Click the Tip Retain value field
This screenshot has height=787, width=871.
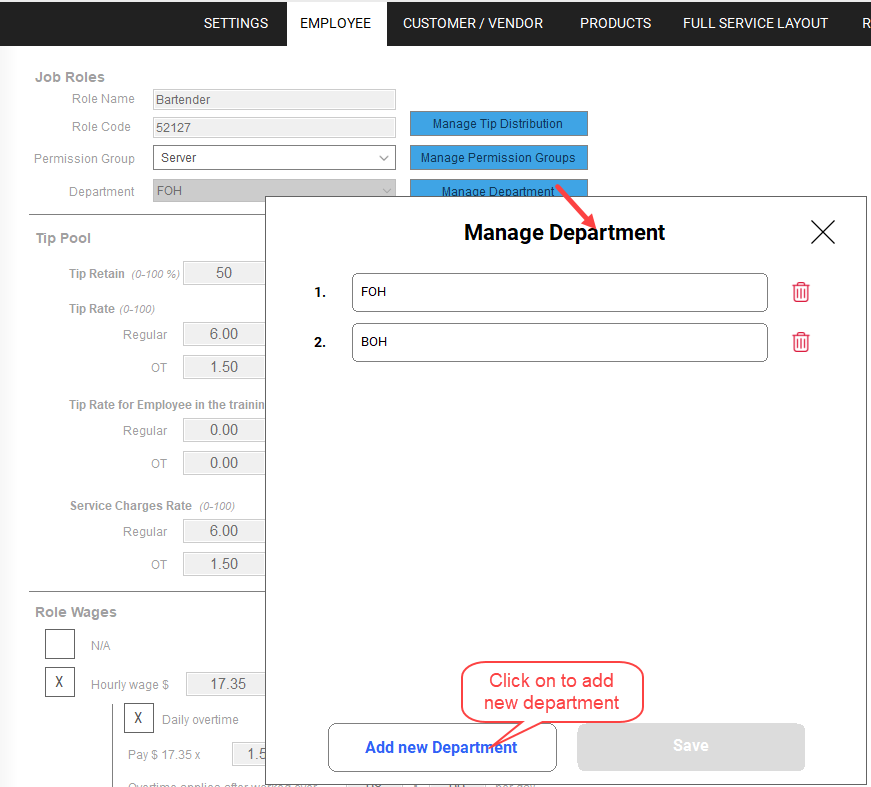pyautogui.click(x=224, y=272)
